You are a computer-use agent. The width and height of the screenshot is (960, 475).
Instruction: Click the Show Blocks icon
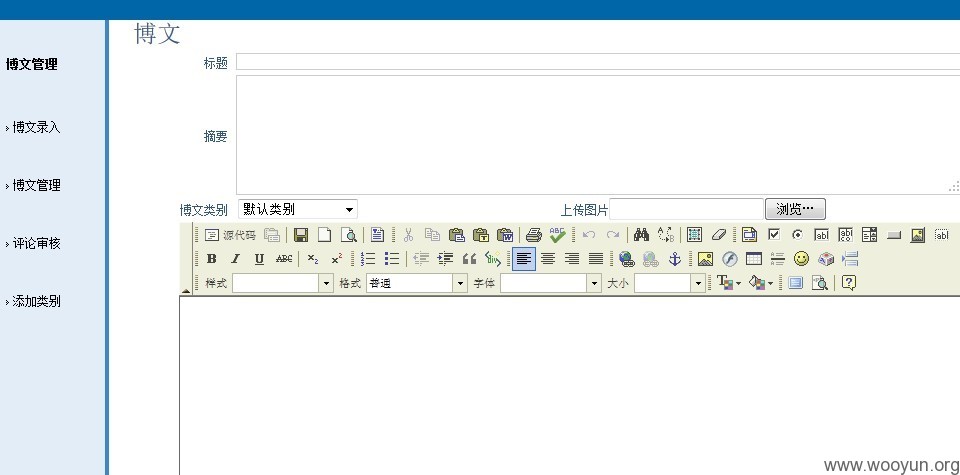click(819, 283)
